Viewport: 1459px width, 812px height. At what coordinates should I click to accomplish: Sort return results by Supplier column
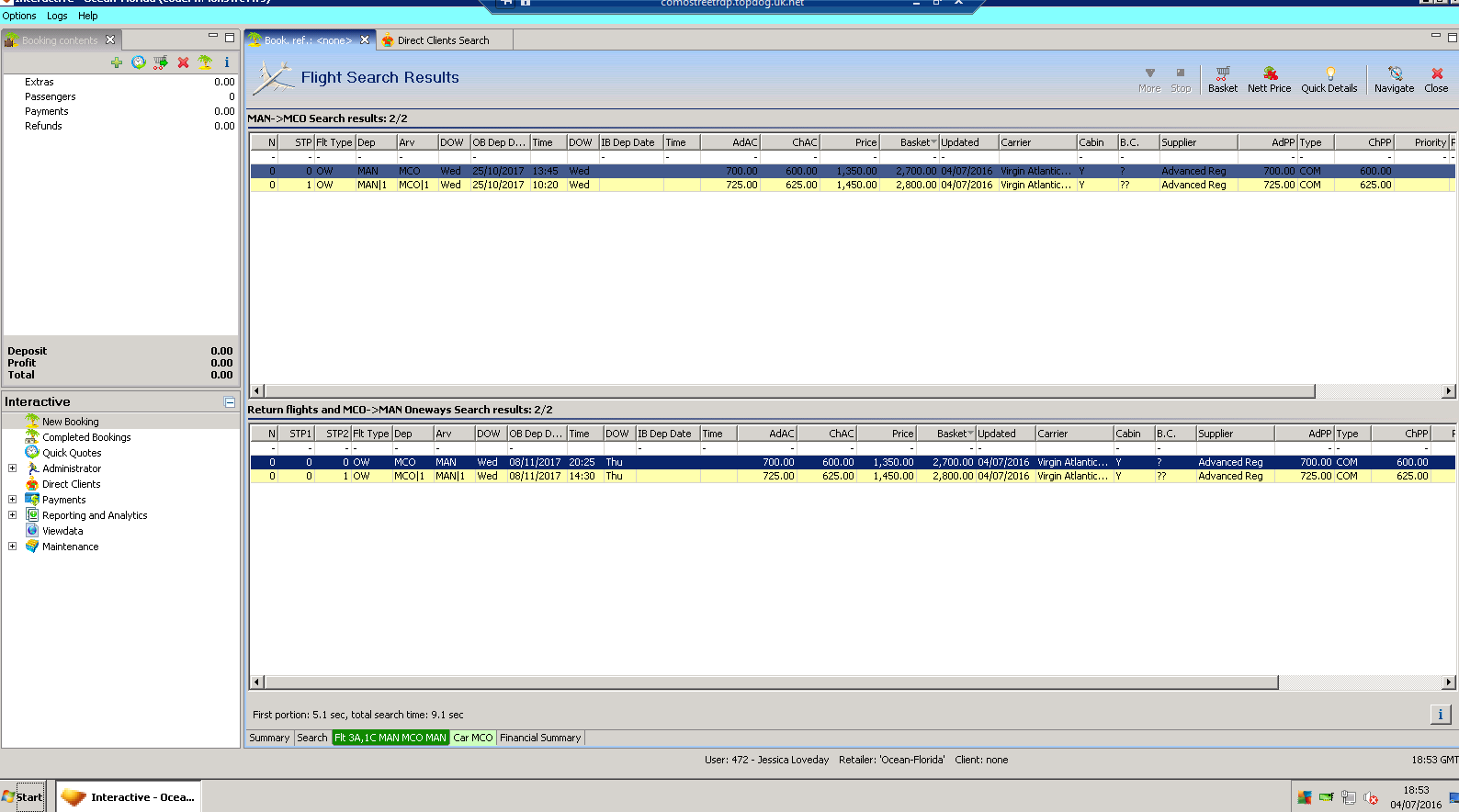pyautogui.click(x=1235, y=434)
